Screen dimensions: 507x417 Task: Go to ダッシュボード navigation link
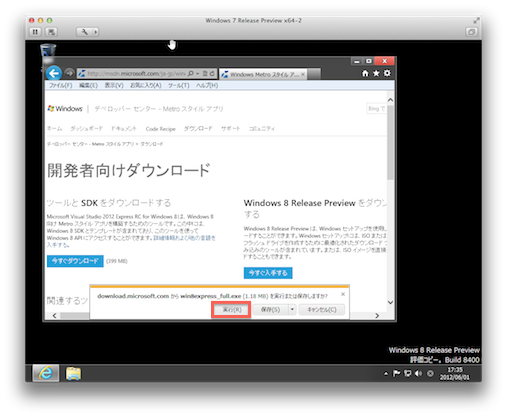point(86,129)
